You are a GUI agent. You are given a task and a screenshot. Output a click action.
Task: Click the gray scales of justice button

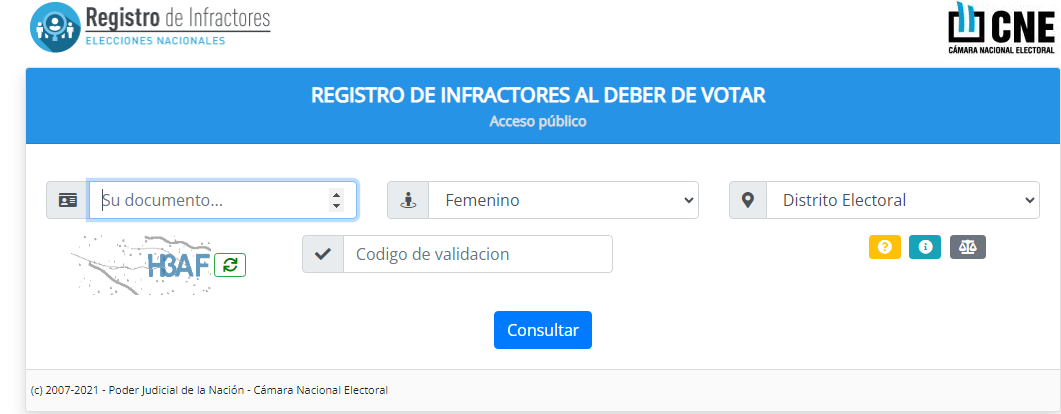tap(968, 247)
